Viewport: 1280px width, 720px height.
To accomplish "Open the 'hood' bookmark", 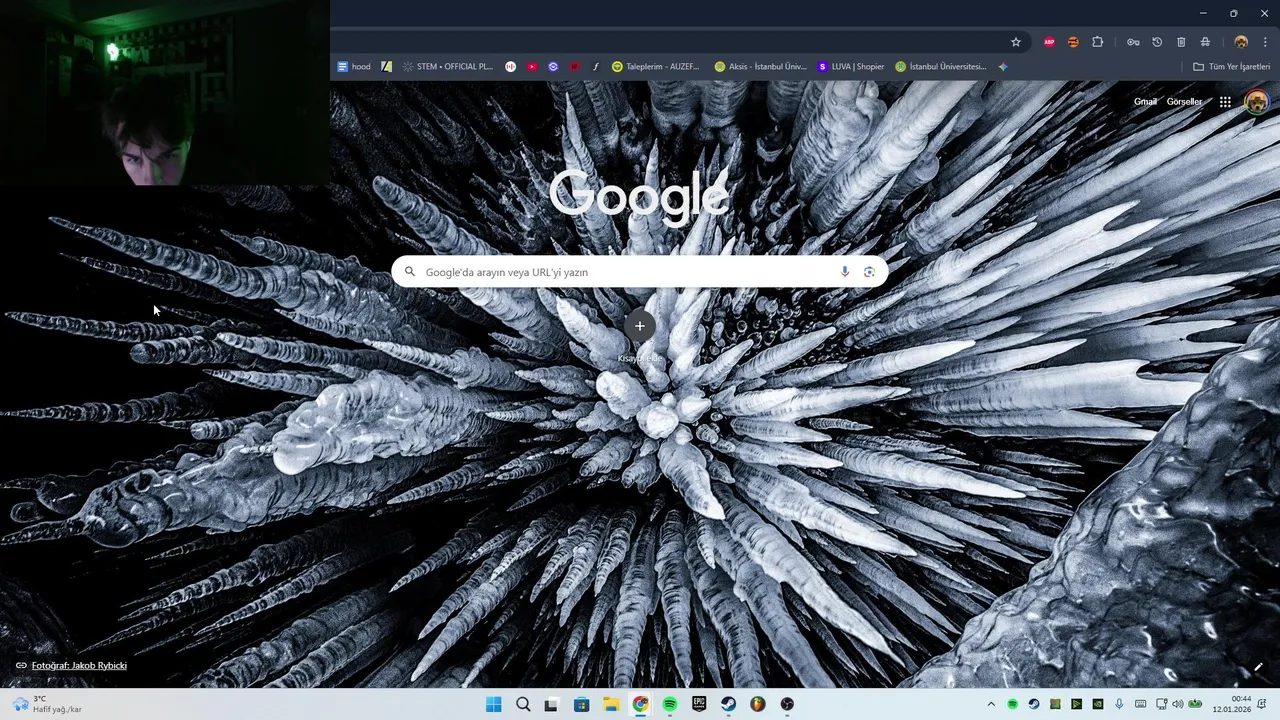I will pyautogui.click(x=354, y=67).
